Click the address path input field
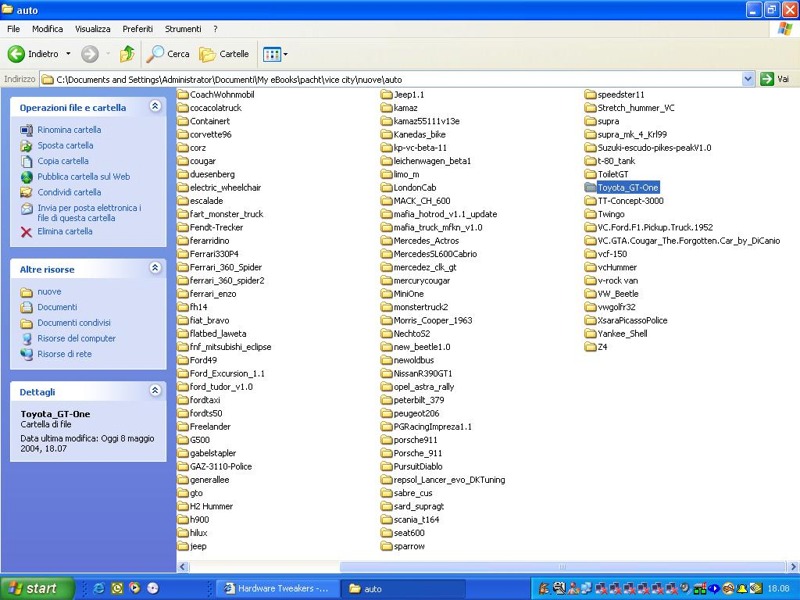The width and height of the screenshot is (800, 600). tap(390, 80)
